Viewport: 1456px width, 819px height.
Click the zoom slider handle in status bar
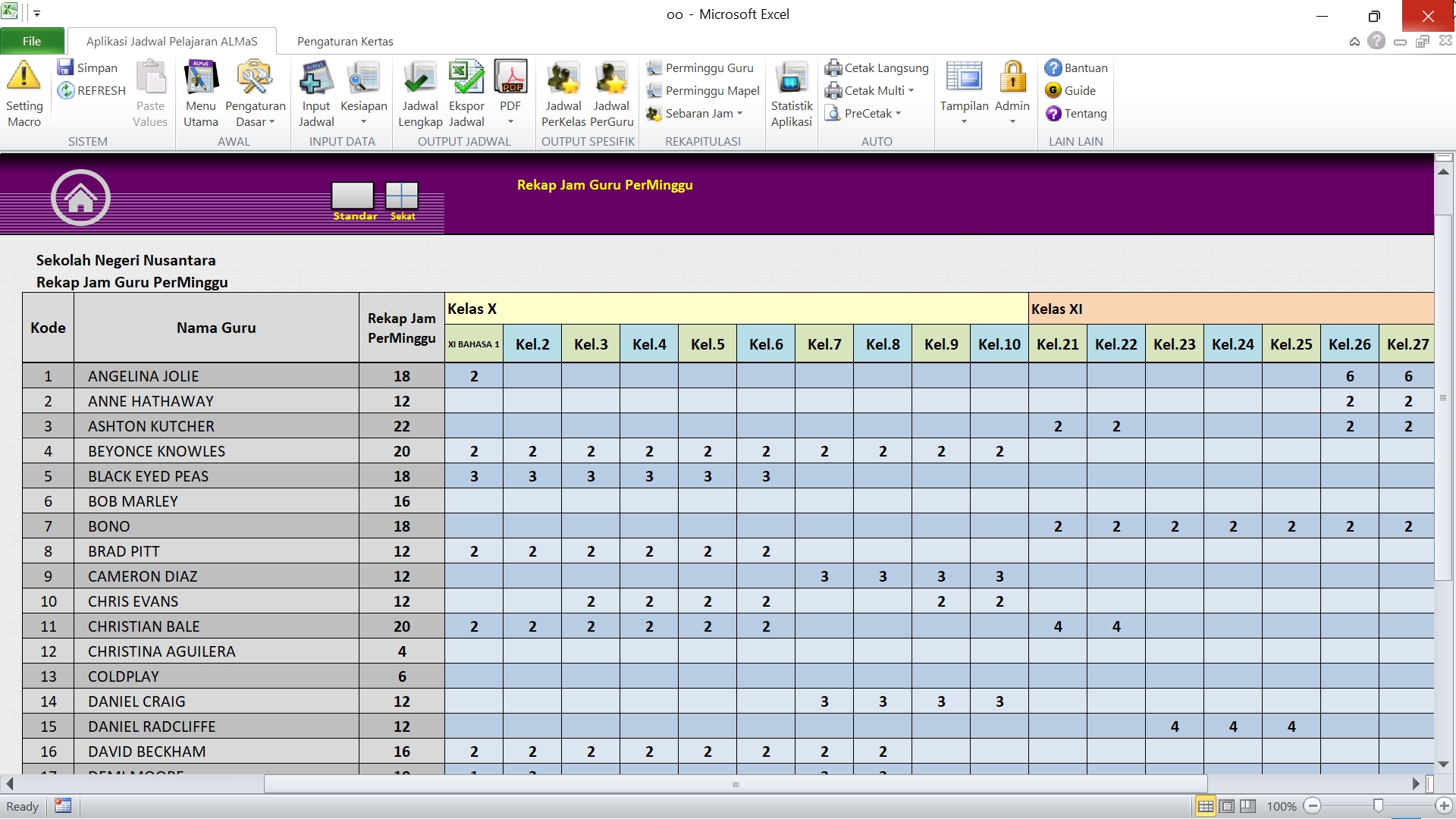coord(1378,806)
